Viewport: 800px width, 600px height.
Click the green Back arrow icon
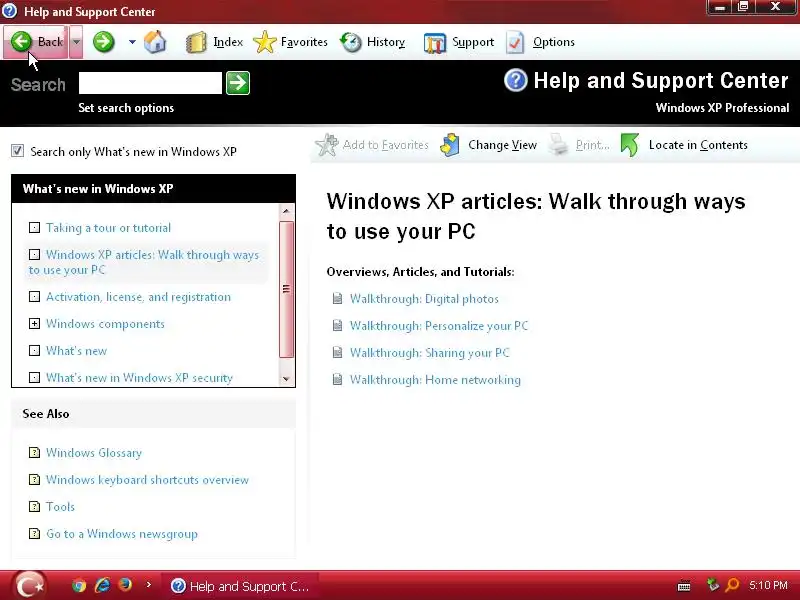click(21, 41)
